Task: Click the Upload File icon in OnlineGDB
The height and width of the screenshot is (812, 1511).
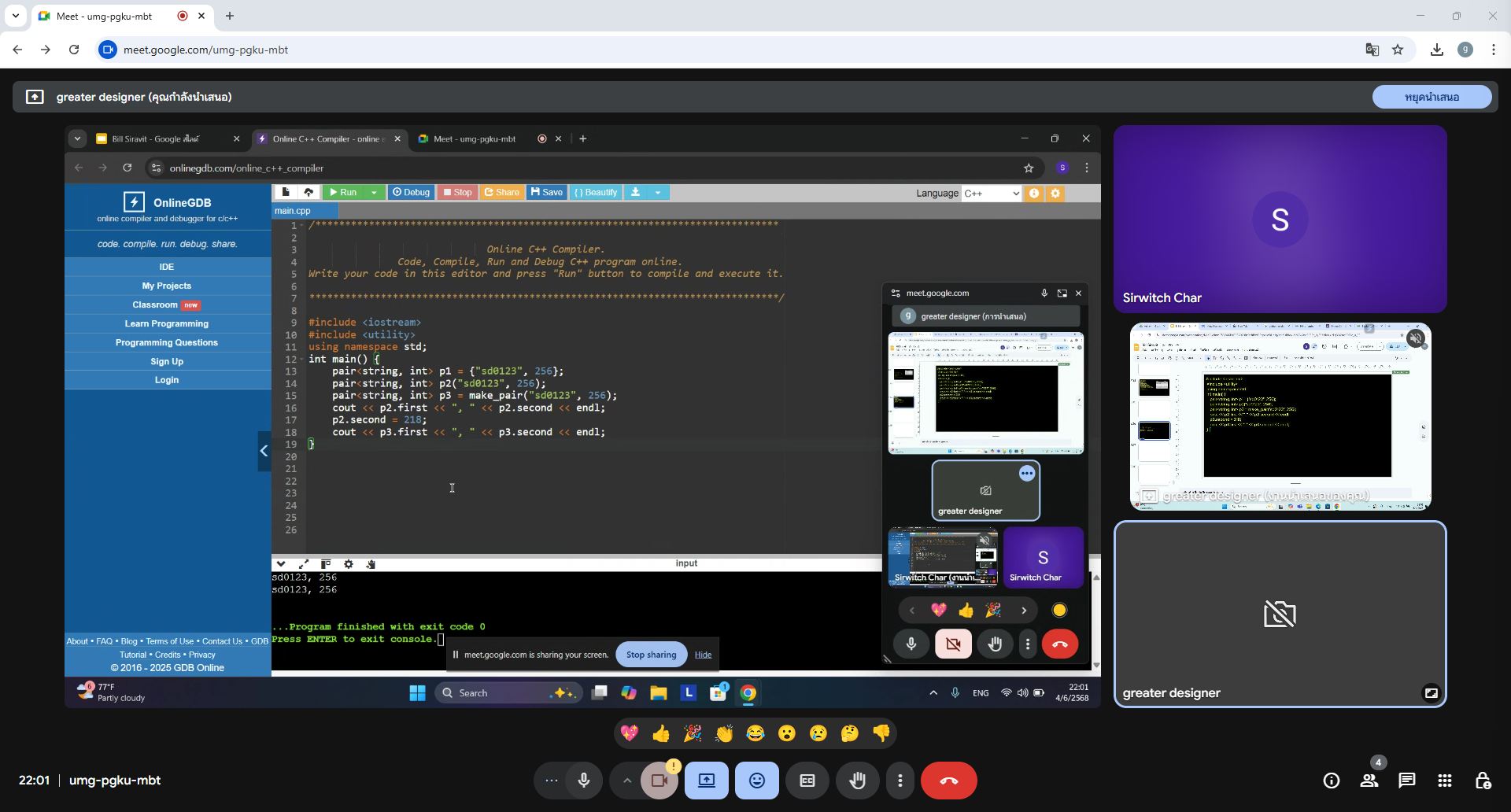Action: pos(308,193)
